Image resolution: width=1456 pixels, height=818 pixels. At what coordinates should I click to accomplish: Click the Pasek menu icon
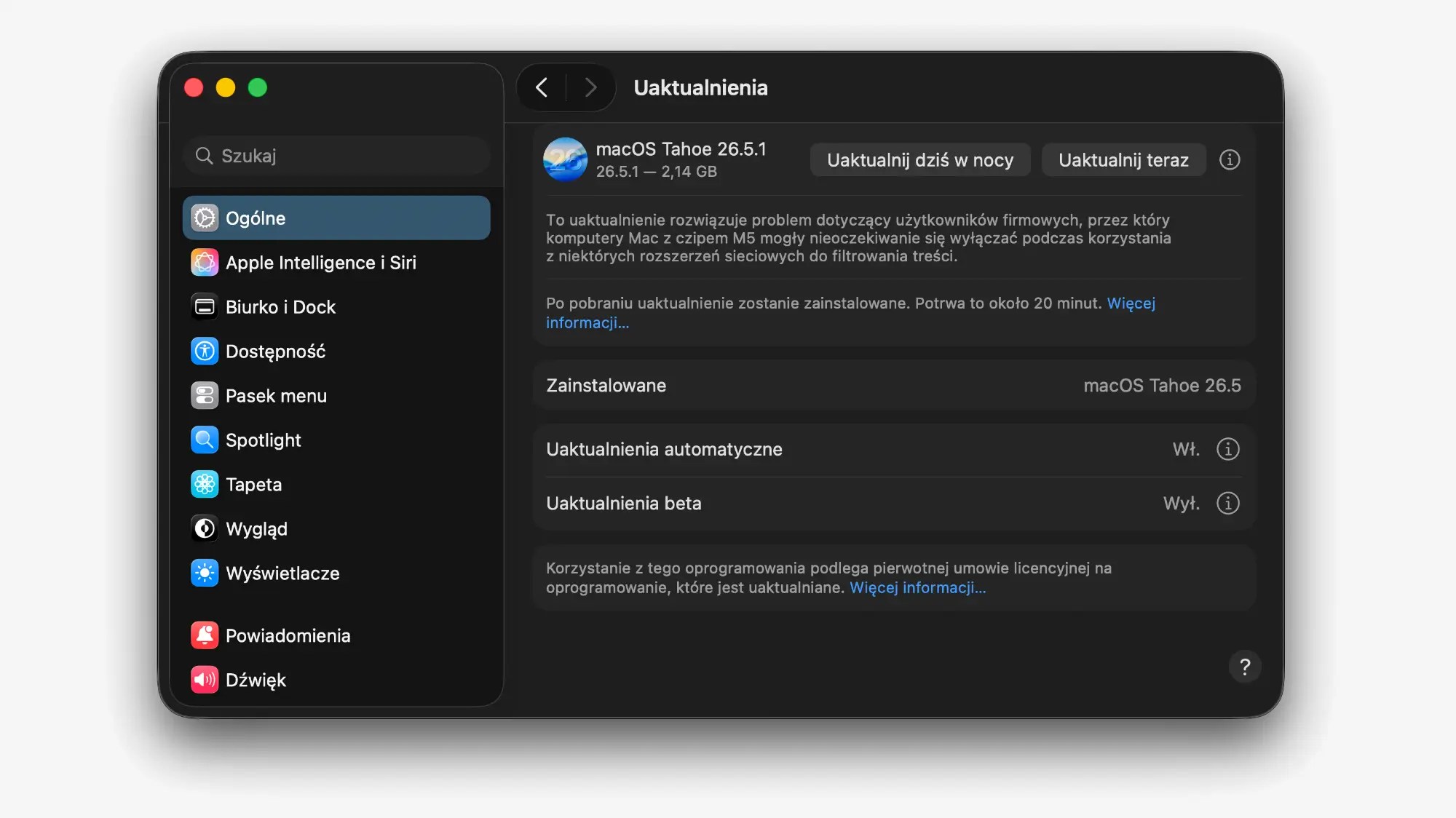[x=205, y=395]
